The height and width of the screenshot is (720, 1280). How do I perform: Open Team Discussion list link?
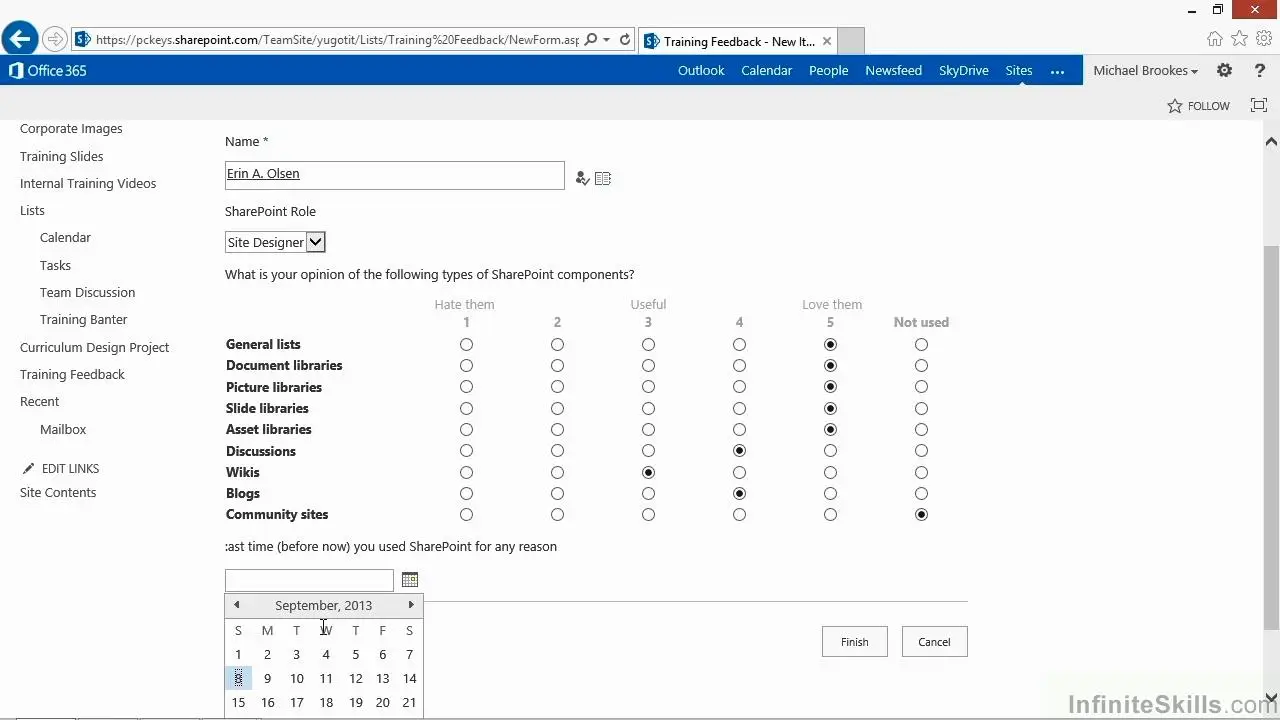click(87, 292)
